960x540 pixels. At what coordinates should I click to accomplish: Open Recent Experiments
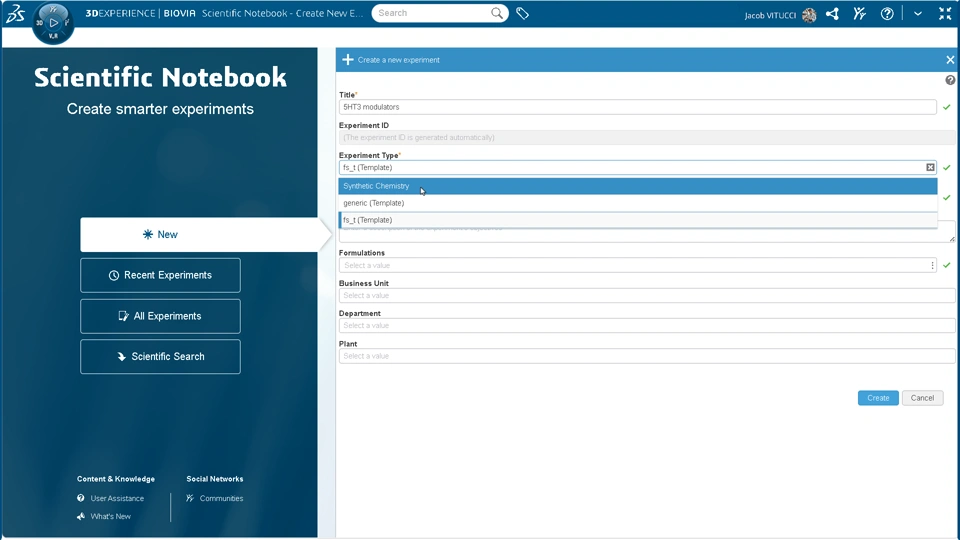[160, 275]
